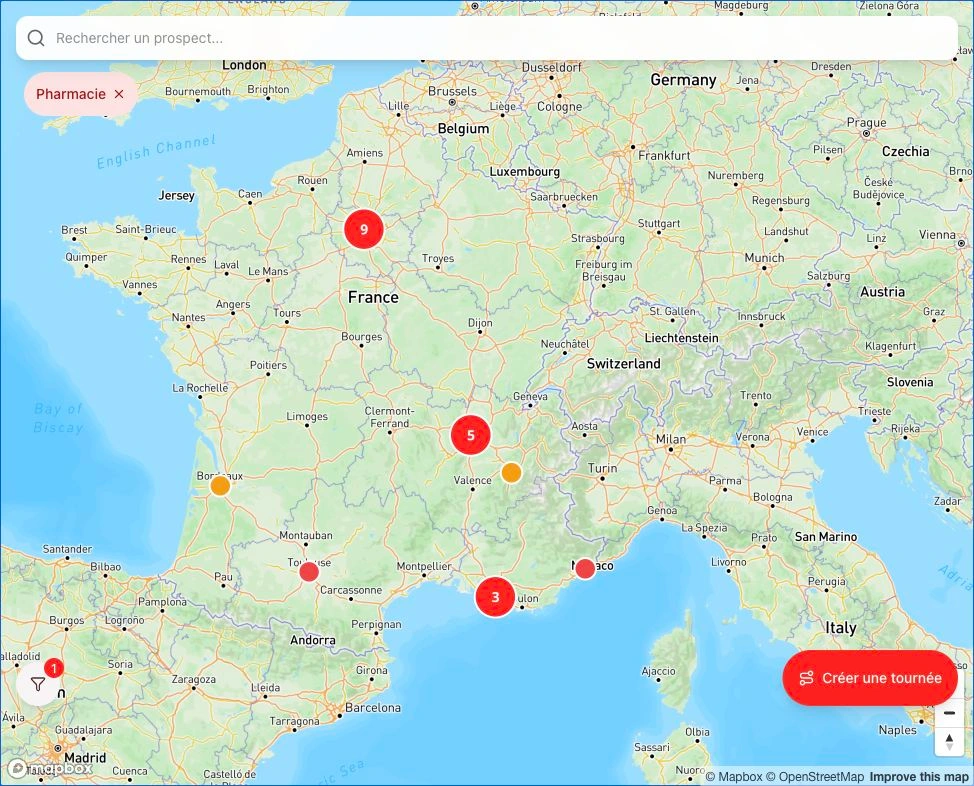The image size is (974, 786).
Task: Zoom out with the minus control
Action: click(x=949, y=713)
